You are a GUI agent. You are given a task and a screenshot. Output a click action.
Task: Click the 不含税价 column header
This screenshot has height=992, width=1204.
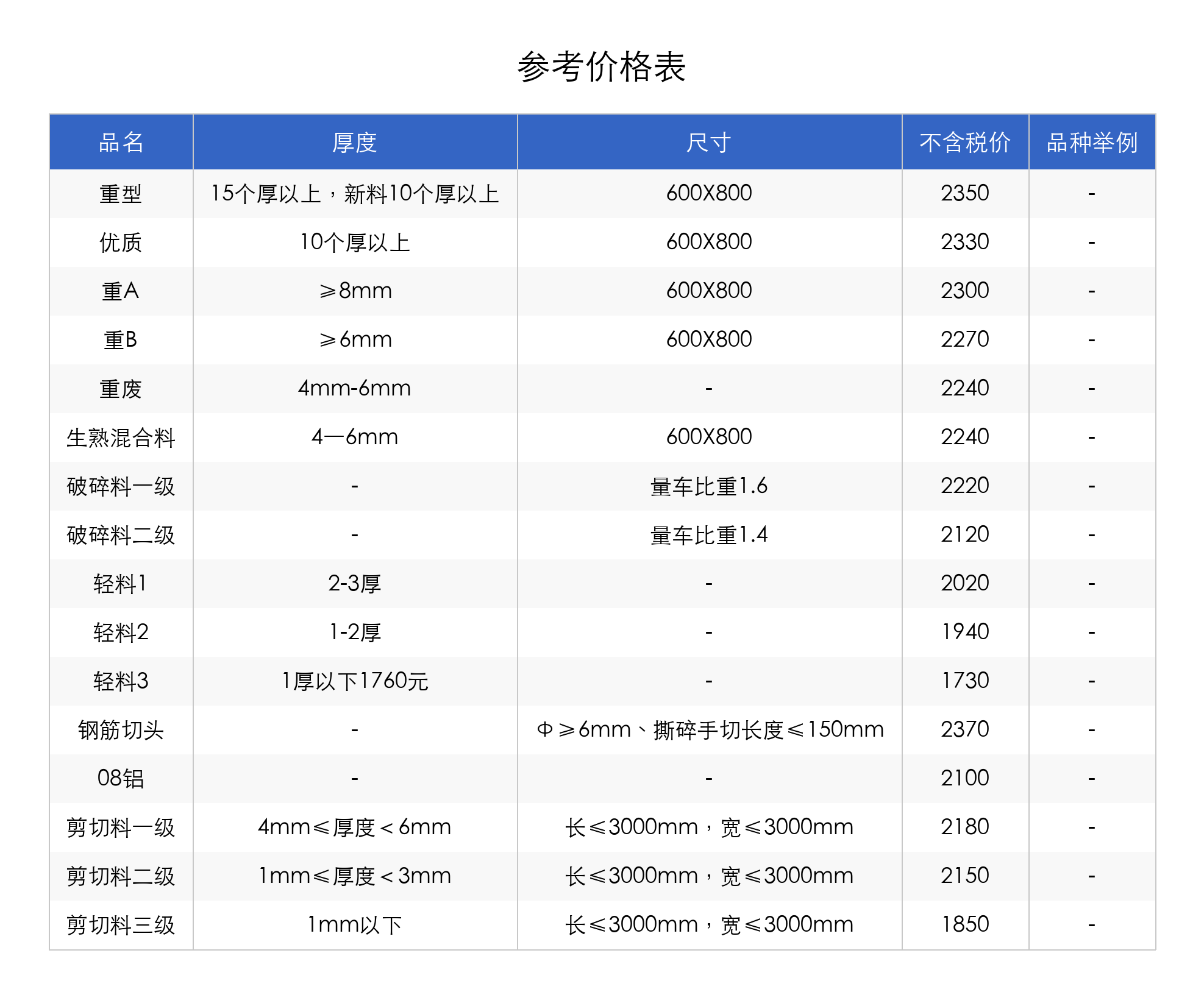964,143
